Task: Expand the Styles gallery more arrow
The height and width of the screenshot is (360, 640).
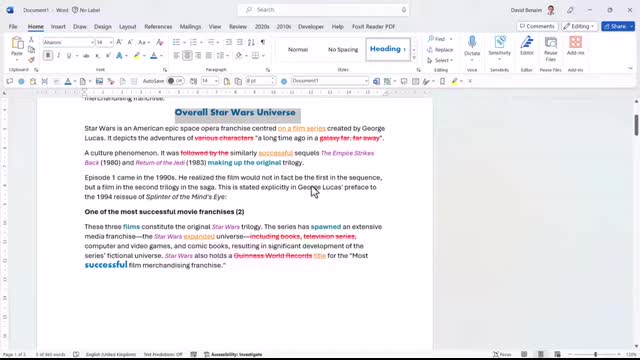Action: (414, 58)
